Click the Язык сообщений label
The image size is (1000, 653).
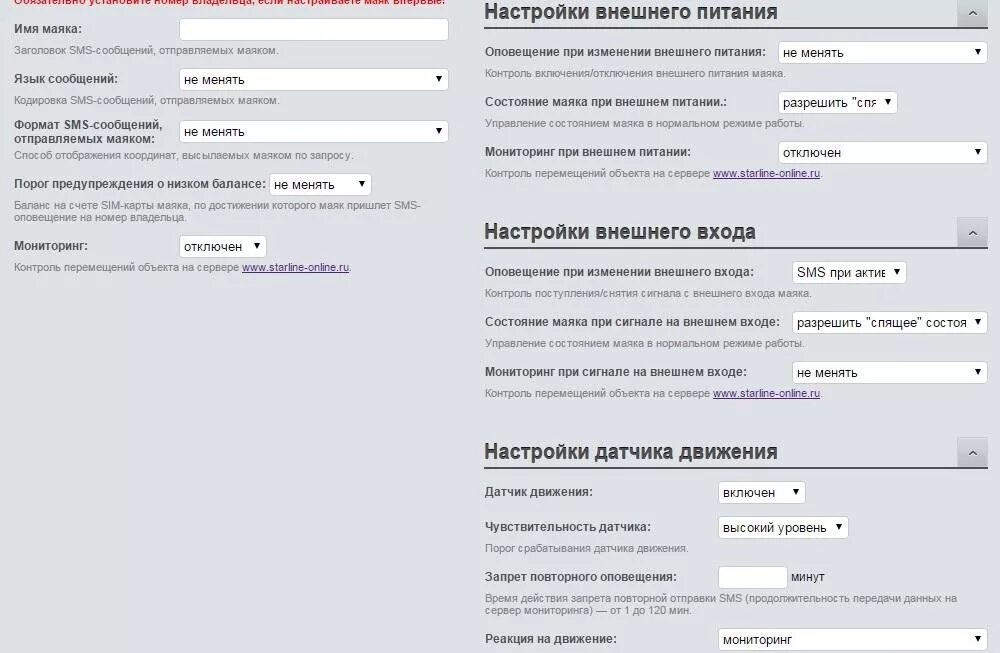click(66, 79)
